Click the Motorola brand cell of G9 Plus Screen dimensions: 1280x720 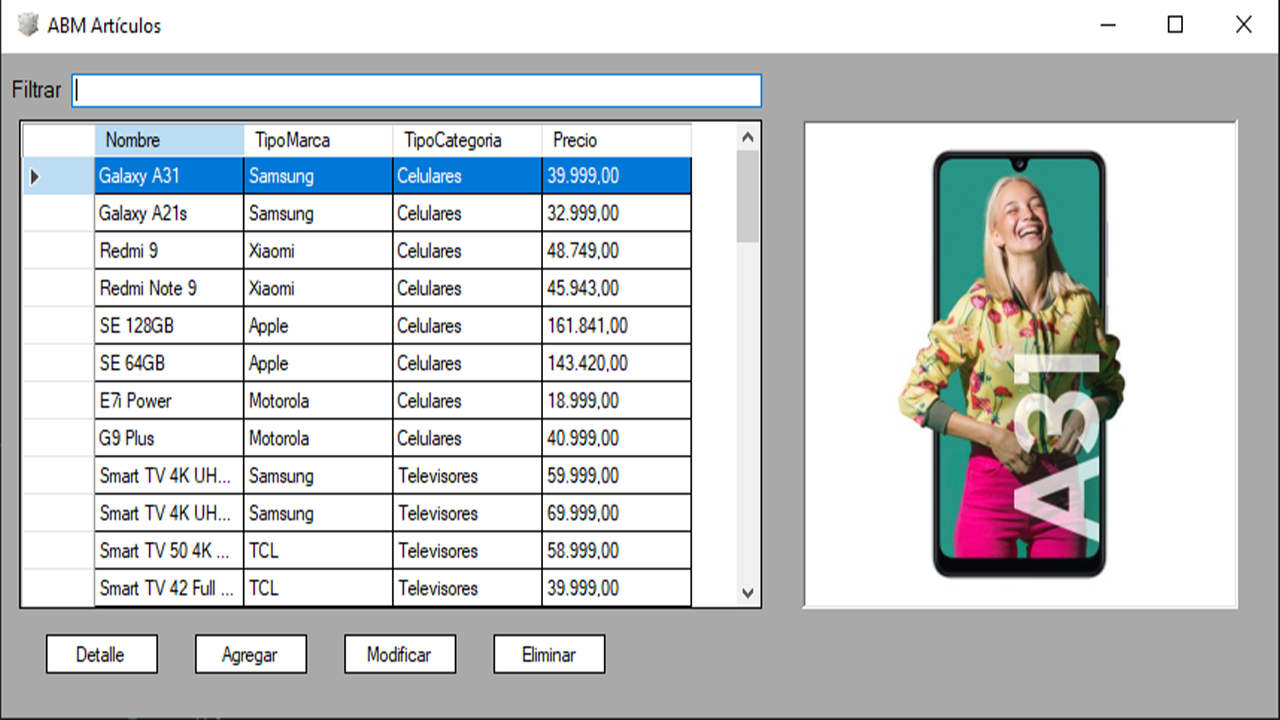318,438
